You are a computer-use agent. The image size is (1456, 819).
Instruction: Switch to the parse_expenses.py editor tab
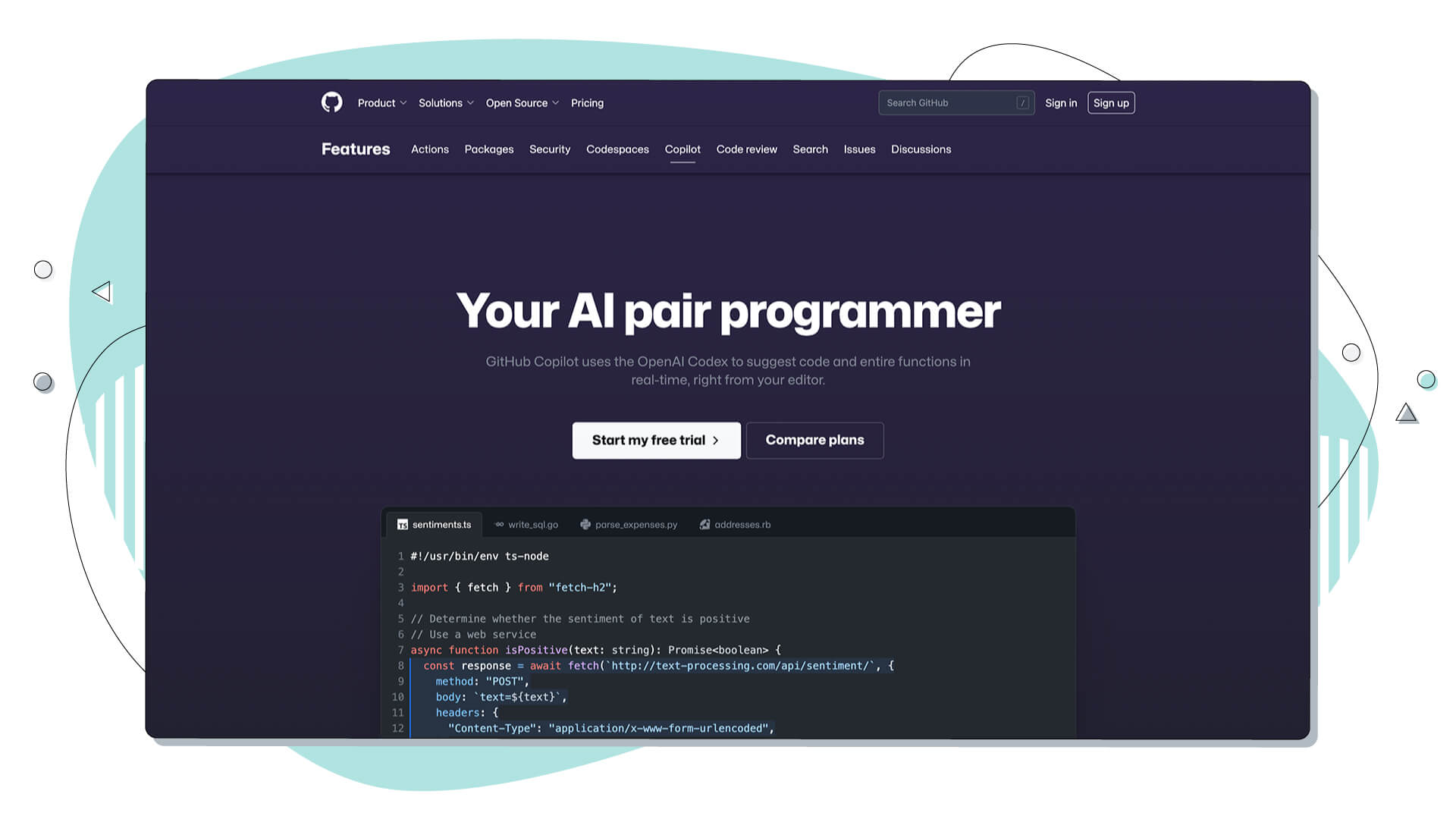(x=629, y=525)
